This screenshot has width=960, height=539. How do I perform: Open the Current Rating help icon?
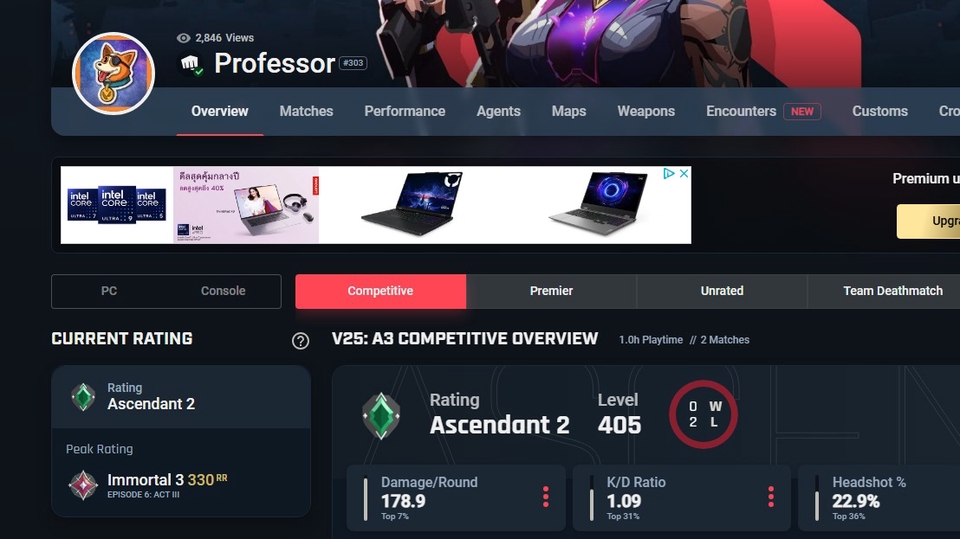[x=300, y=341]
